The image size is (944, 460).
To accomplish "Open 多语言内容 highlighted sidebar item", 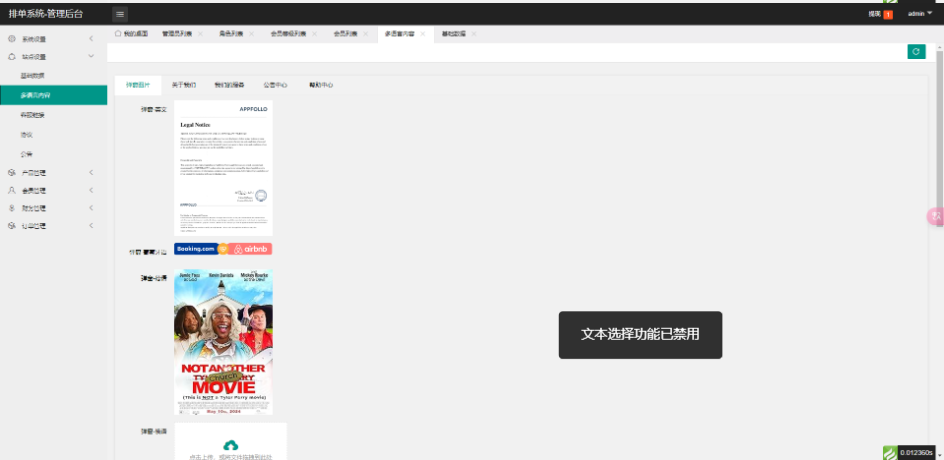I will pyautogui.click(x=54, y=95).
